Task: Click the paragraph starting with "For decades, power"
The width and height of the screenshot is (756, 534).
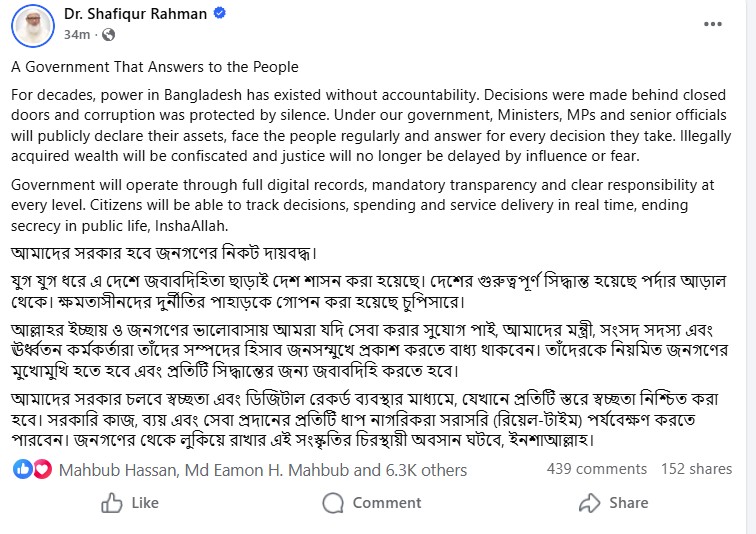Action: pos(370,125)
